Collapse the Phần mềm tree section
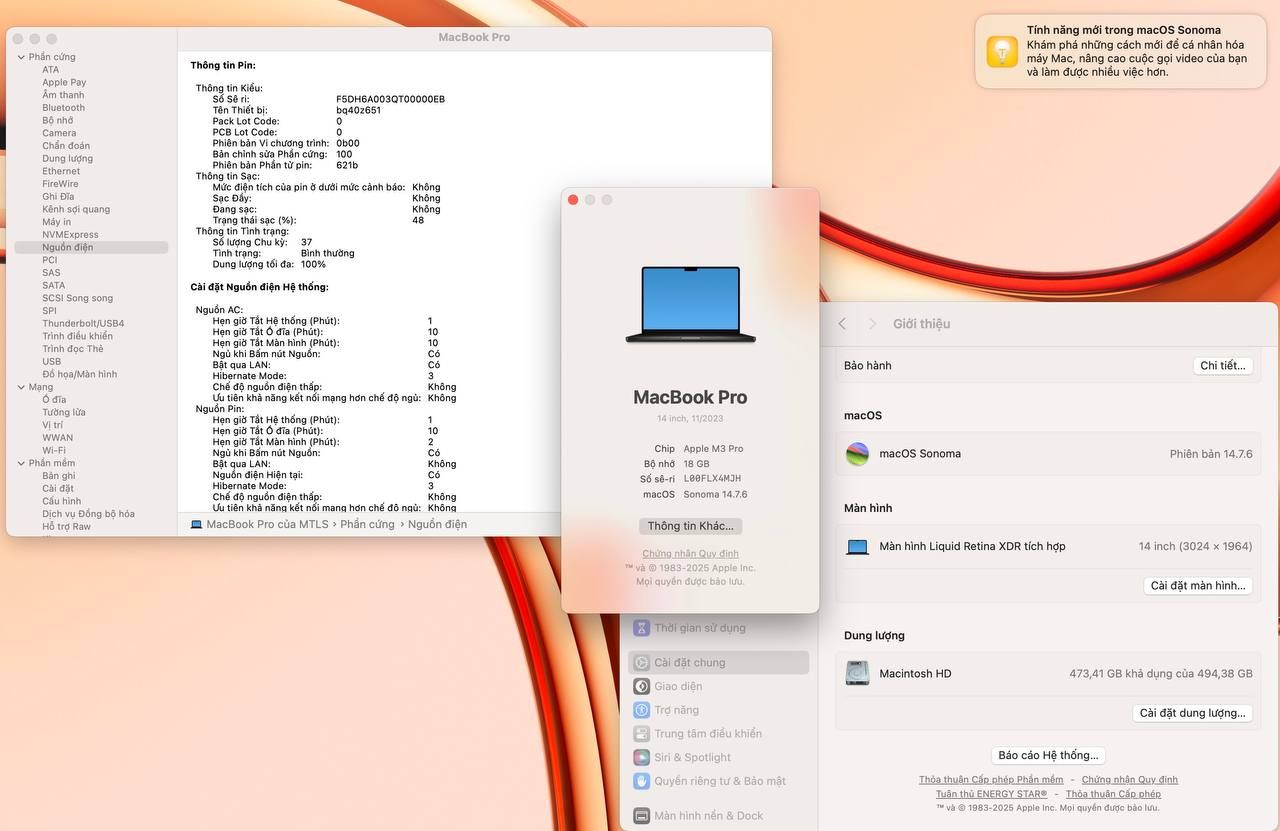Screen dimensions: 1280x831 pyautogui.click(x=21, y=463)
